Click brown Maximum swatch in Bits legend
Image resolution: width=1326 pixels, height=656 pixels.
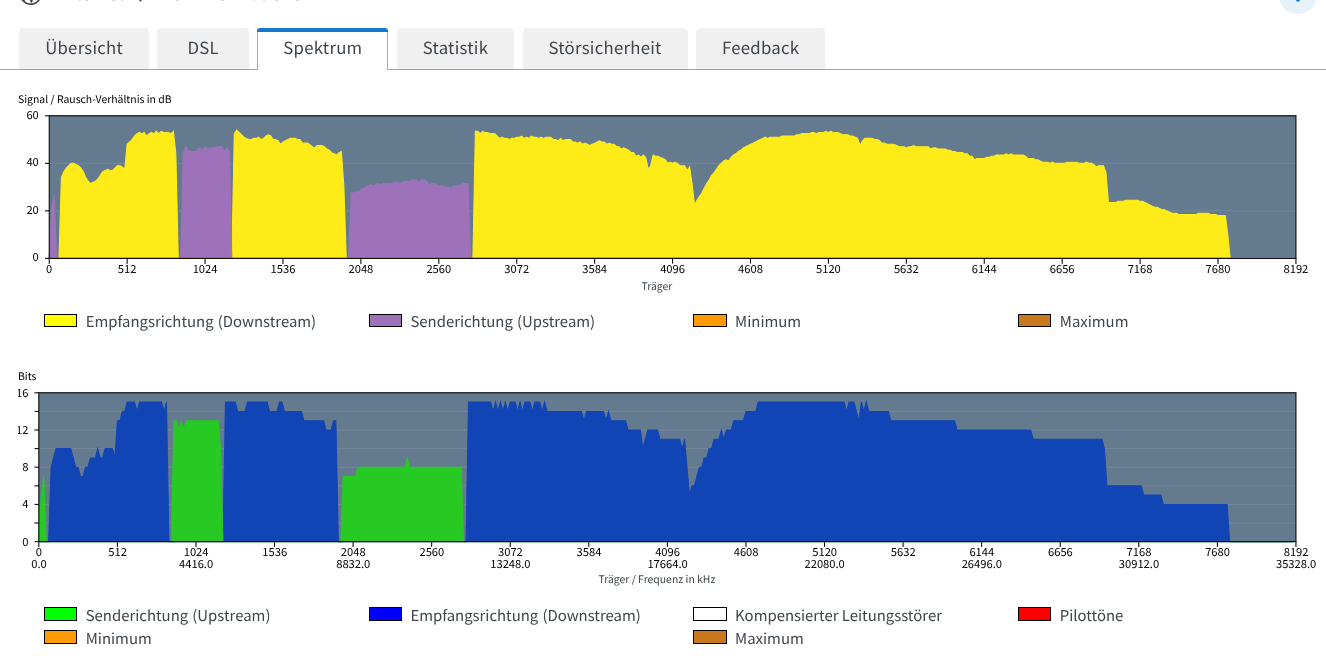click(x=709, y=638)
